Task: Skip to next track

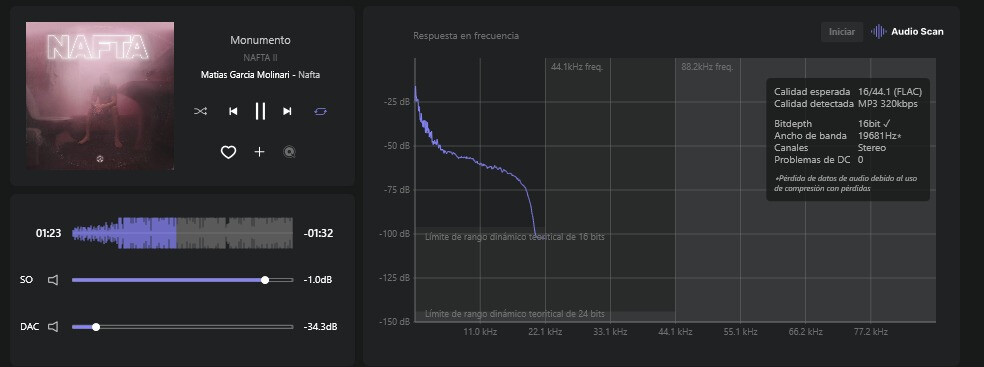Action: point(287,111)
